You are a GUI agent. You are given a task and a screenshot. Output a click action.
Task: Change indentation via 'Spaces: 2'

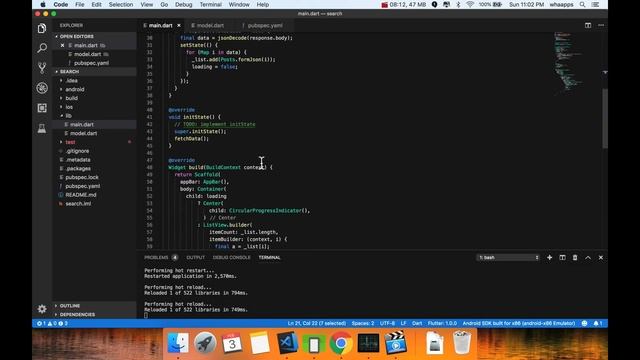click(x=363, y=323)
